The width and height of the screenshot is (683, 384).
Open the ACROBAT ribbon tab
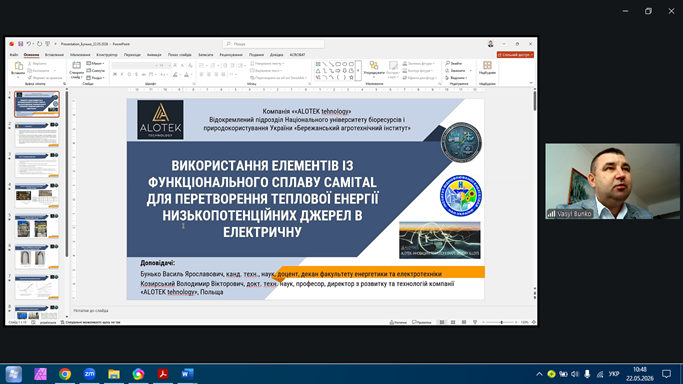click(298, 55)
